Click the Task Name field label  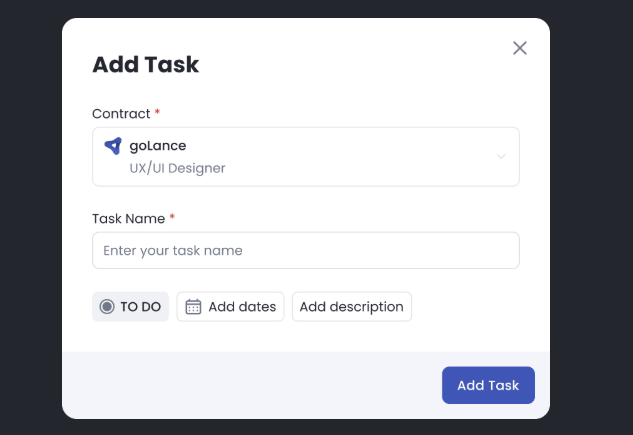click(x=128, y=218)
